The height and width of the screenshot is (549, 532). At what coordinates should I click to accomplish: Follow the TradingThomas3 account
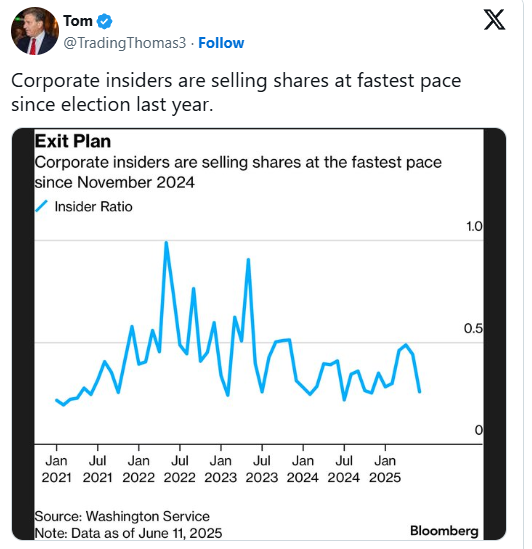(x=221, y=43)
